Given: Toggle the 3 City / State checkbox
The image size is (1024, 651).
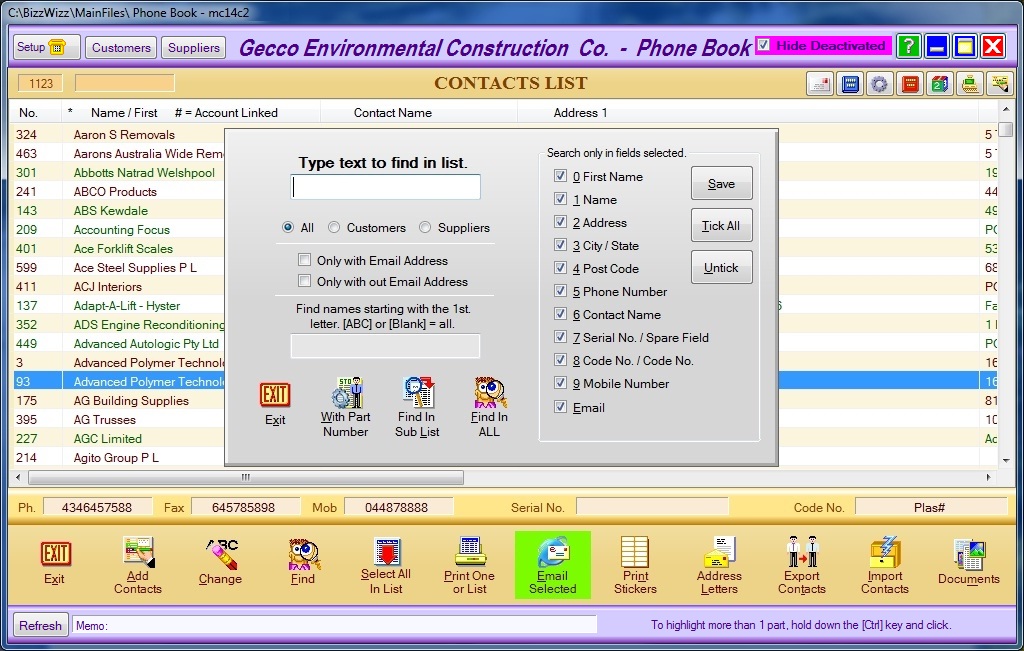Looking at the screenshot, I should [x=560, y=245].
